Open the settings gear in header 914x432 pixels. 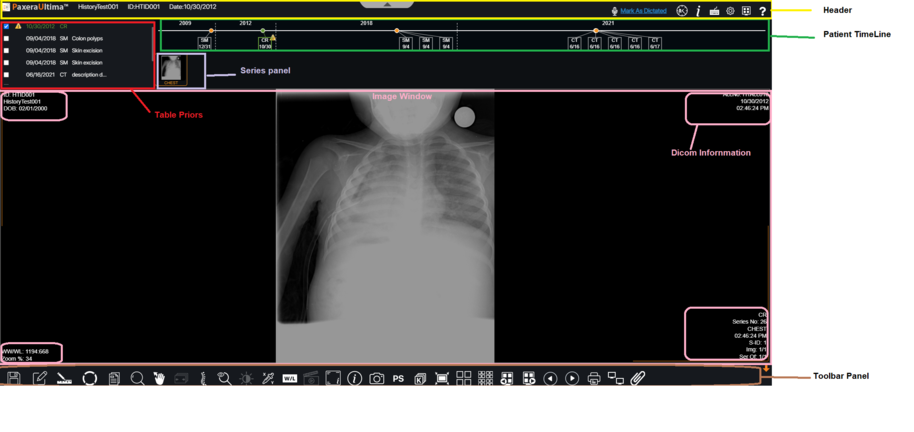pos(730,11)
